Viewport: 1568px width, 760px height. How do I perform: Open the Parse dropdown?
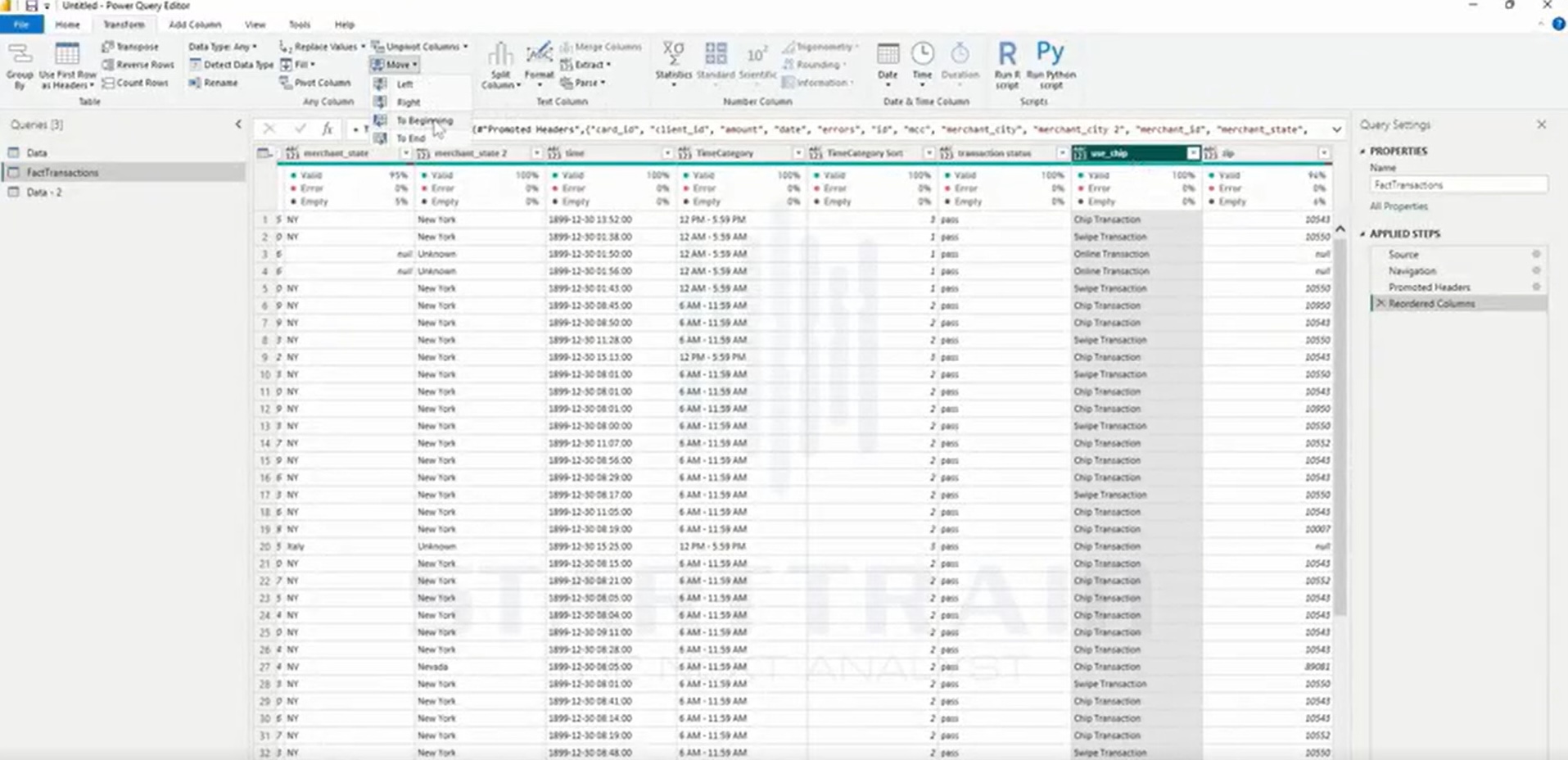pyautogui.click(x=583, y=83)
